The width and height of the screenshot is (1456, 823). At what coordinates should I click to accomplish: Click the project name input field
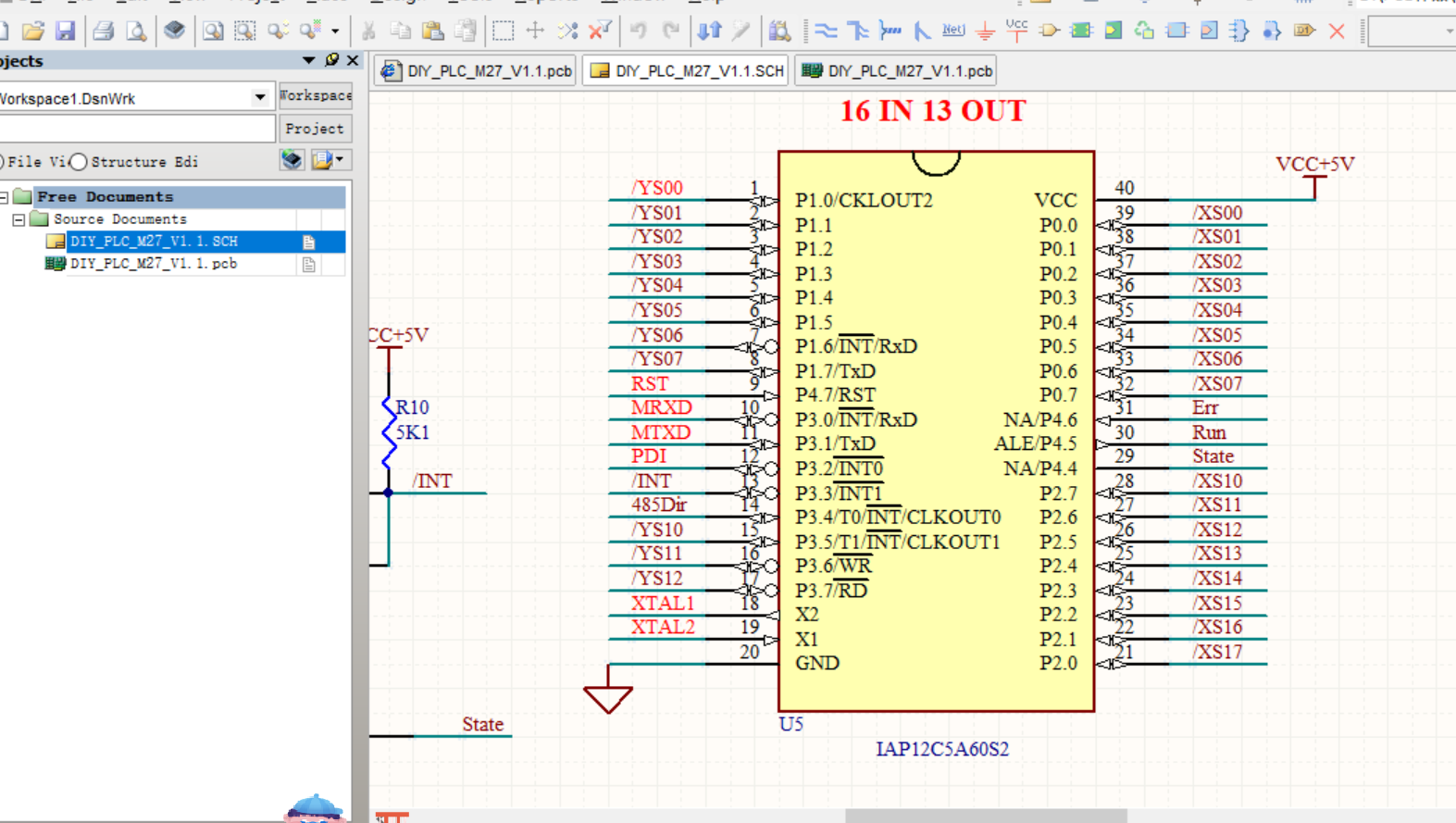click(x=136, y=128)
